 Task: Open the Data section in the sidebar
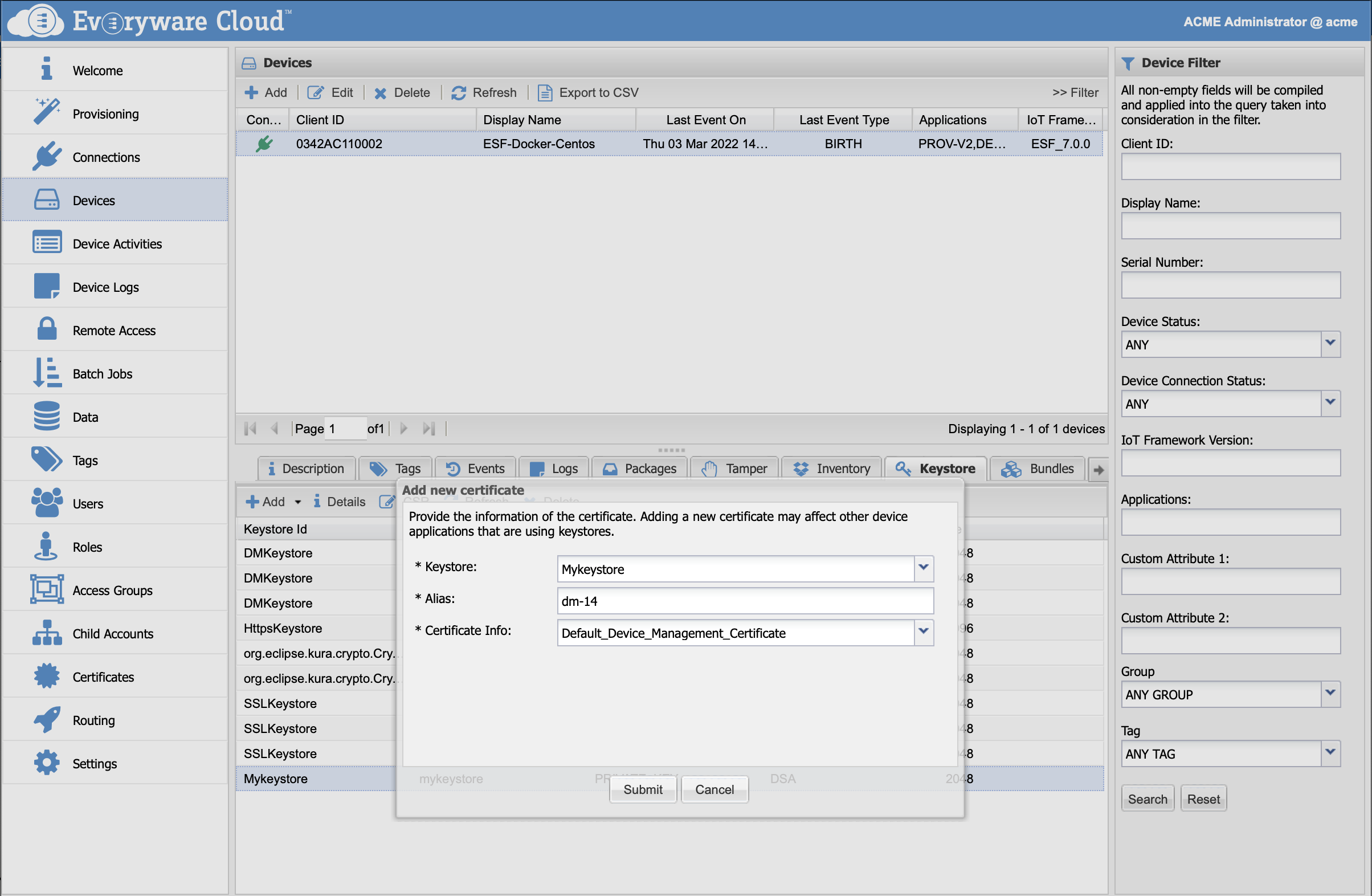tap(115, 416)
